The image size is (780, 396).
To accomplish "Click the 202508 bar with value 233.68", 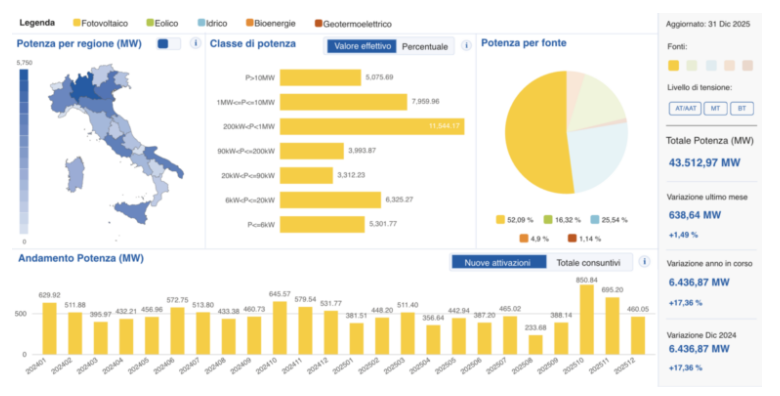I will pos(535,345).
